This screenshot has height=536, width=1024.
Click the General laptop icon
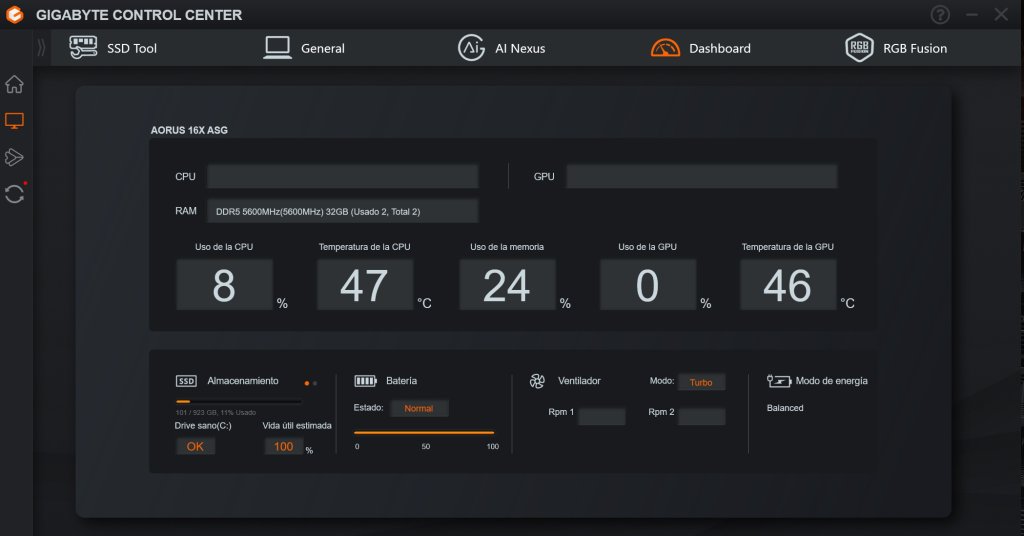tap(278, 48)
